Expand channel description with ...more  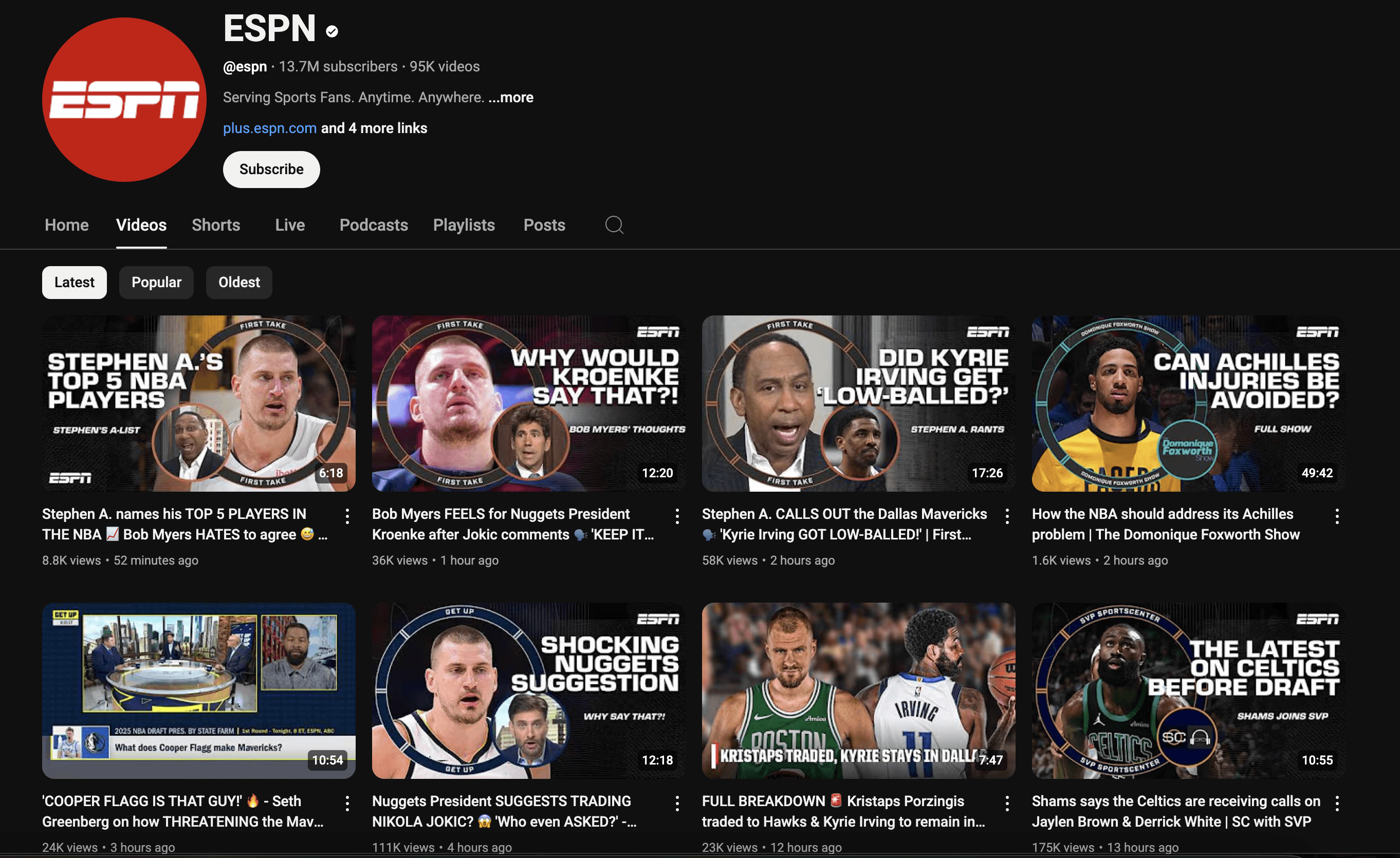click(511, 97)
